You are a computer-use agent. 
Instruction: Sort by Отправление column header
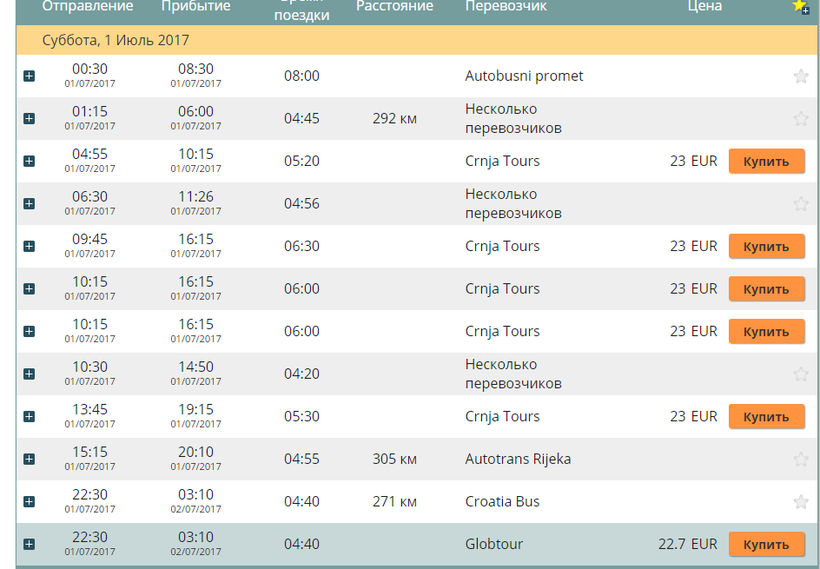(x=87, y=7)
